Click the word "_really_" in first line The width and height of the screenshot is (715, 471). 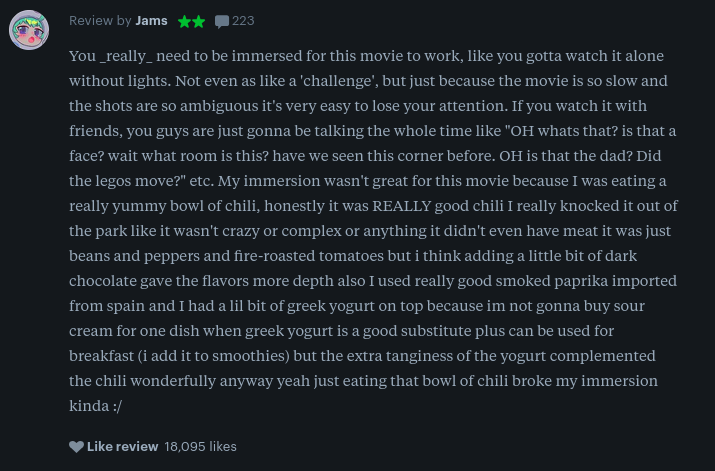[125, 56]
